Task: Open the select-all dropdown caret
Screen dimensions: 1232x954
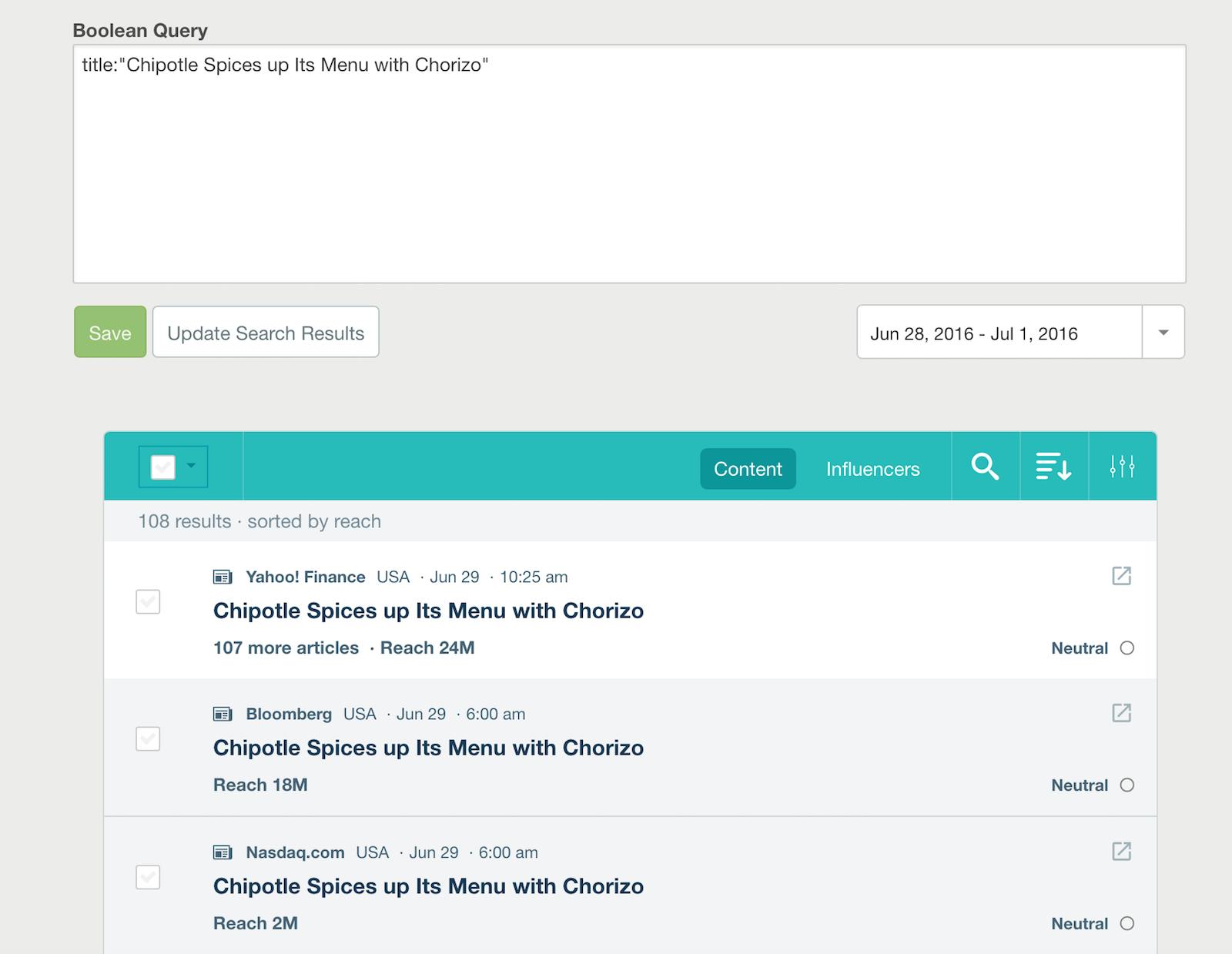Action: [191, 466]
